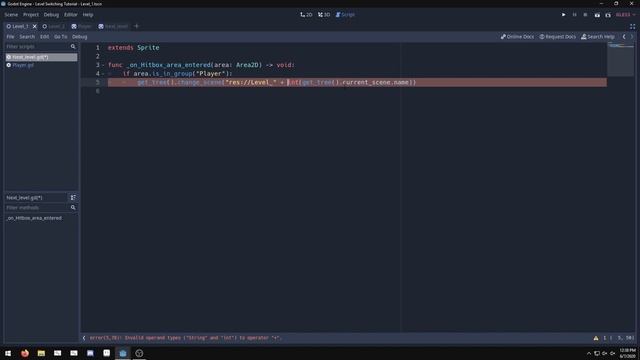Open the Project menu
This screenshot has width=640, height=360.
31,15
